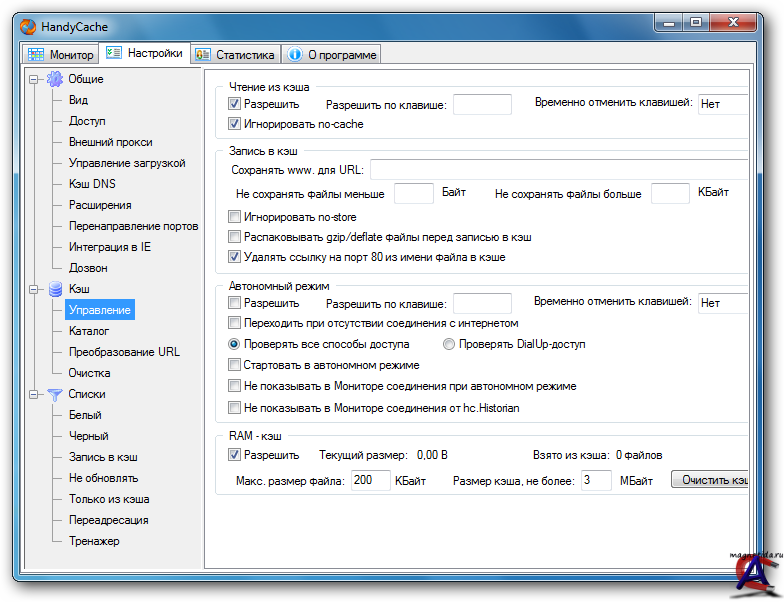This screenshot has height=602, width=784.
Task: Select the Проверять DialUp-доступ radio button
Action: click(x=449, y=344)
